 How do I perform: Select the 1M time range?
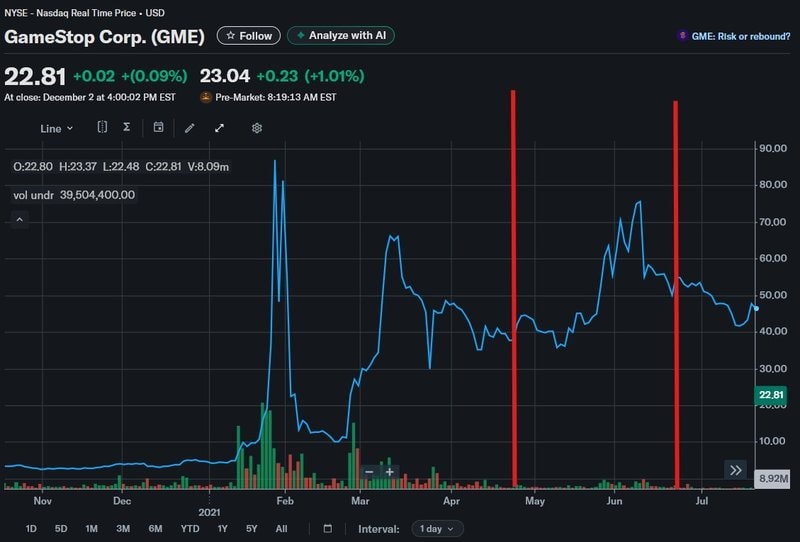point(91,528)
